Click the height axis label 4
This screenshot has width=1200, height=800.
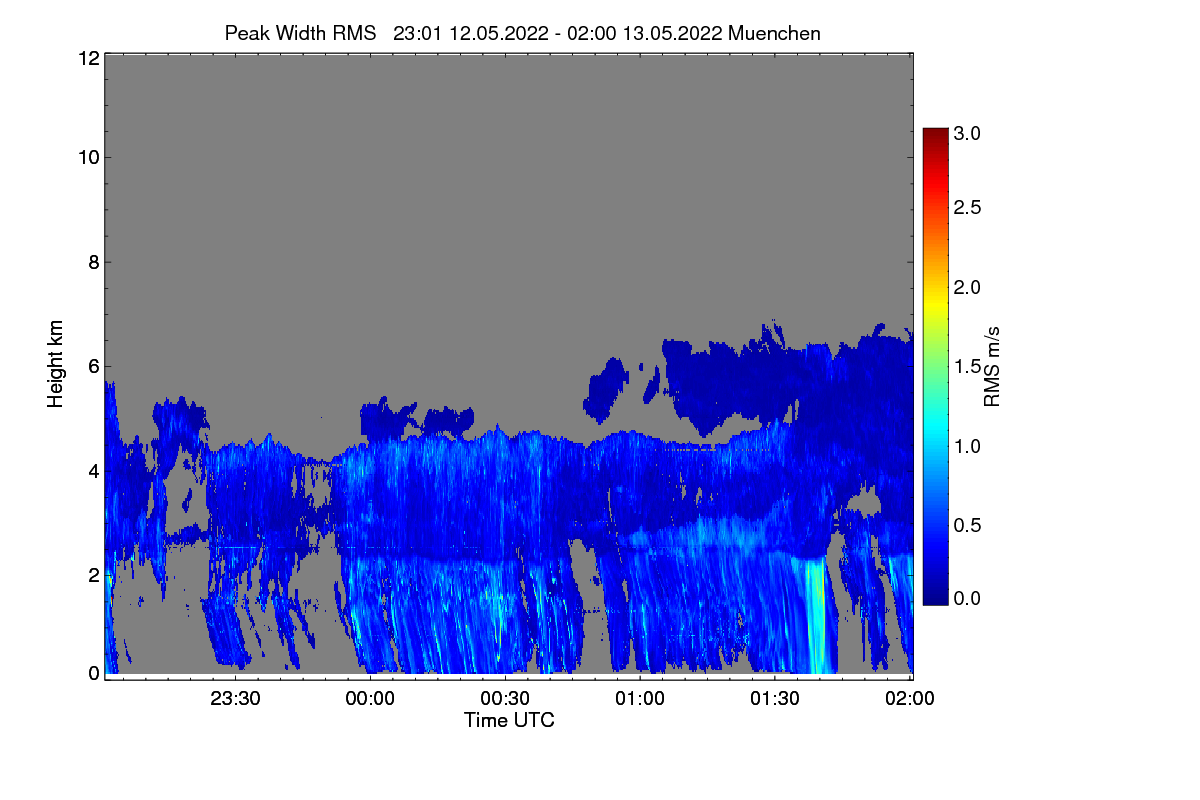[93, 470]
